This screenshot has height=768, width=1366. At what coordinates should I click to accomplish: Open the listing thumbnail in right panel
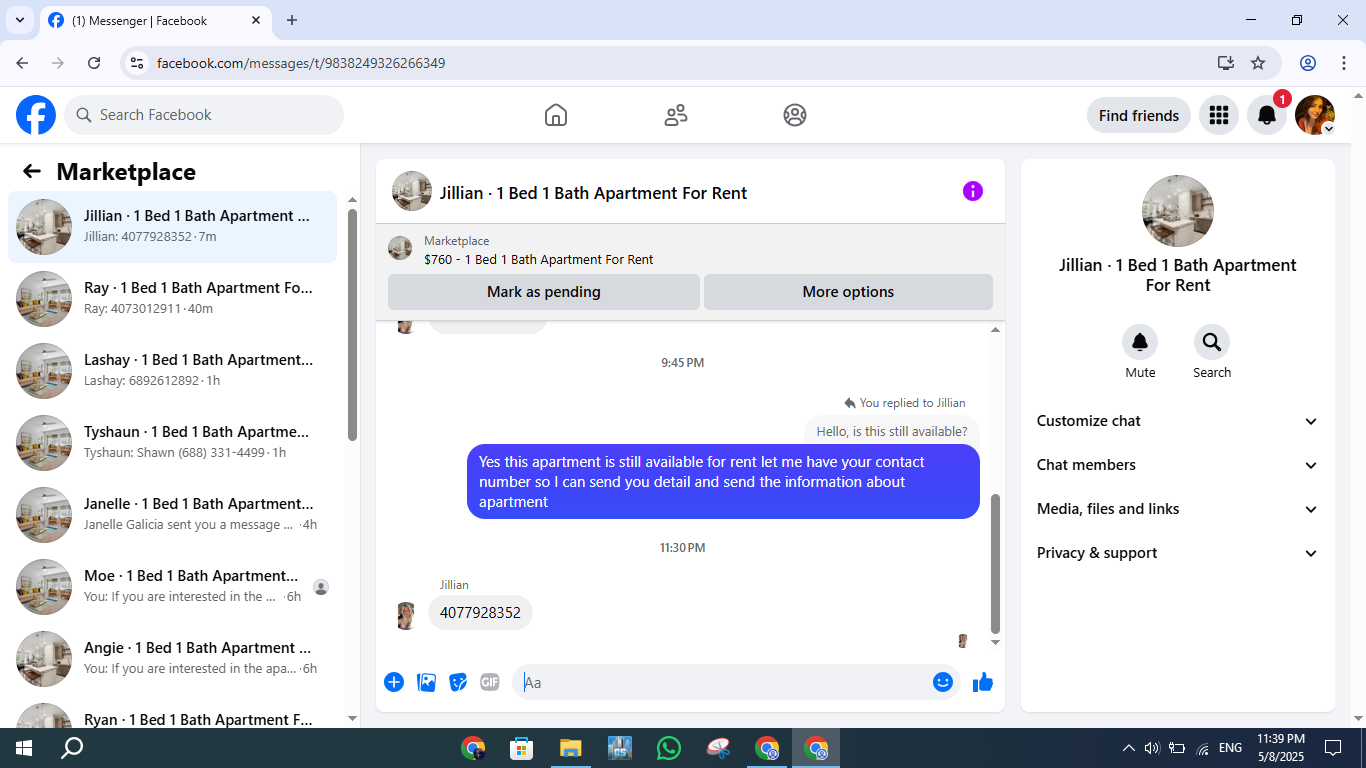[x=1178, y=211]
